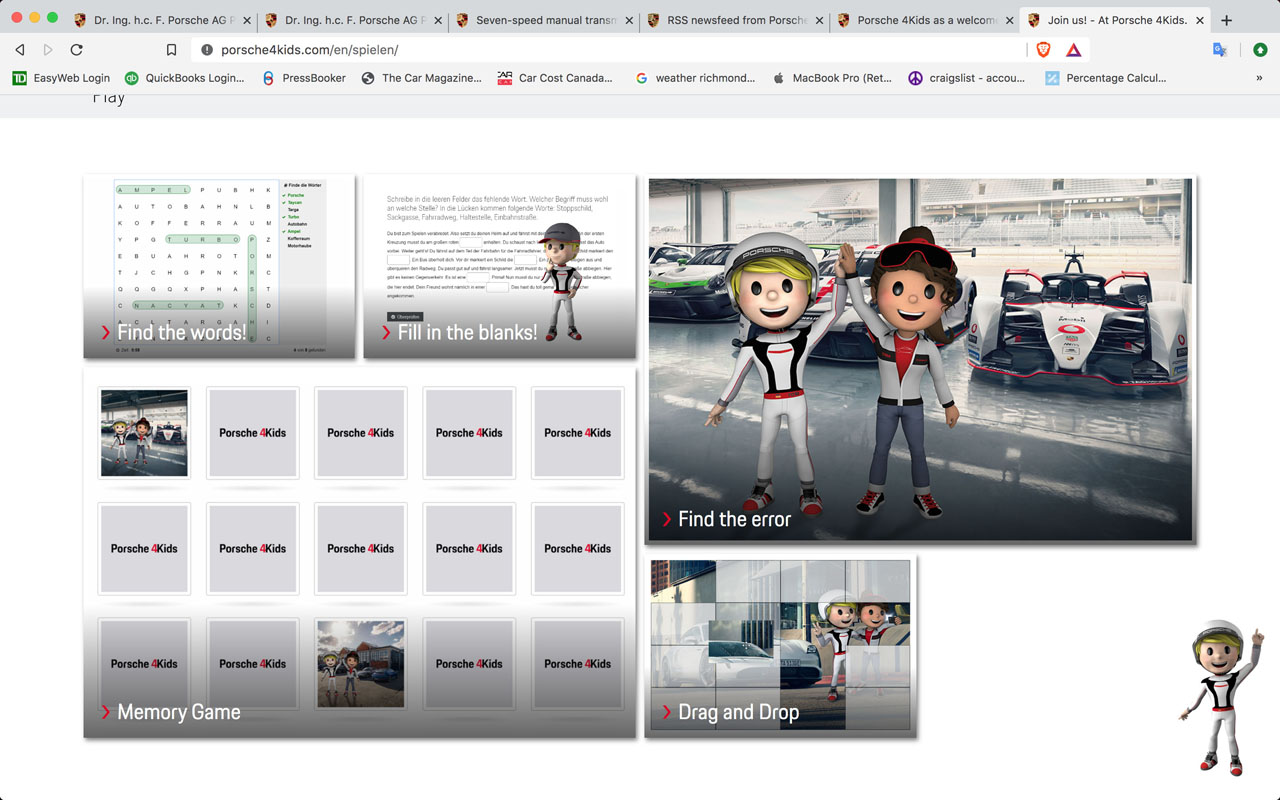1280x800 pixels.
Task: Open the Percentage Calculator bookmark
Action: 1106,78
